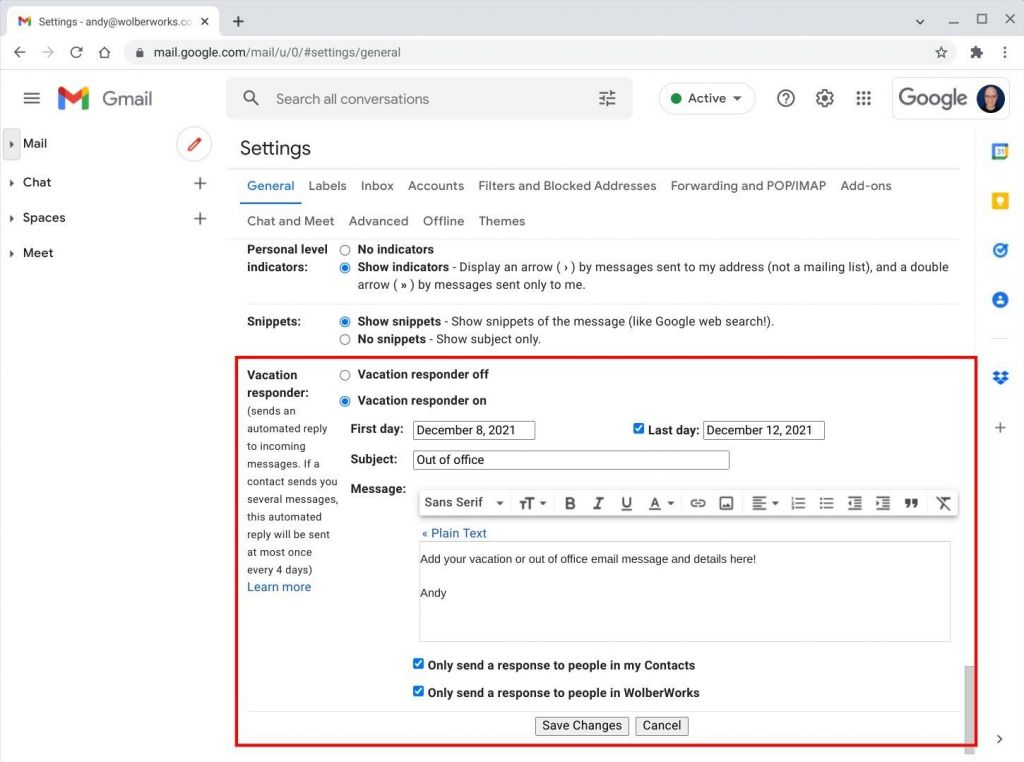Remove formatting from the message text

pos(941,503)
